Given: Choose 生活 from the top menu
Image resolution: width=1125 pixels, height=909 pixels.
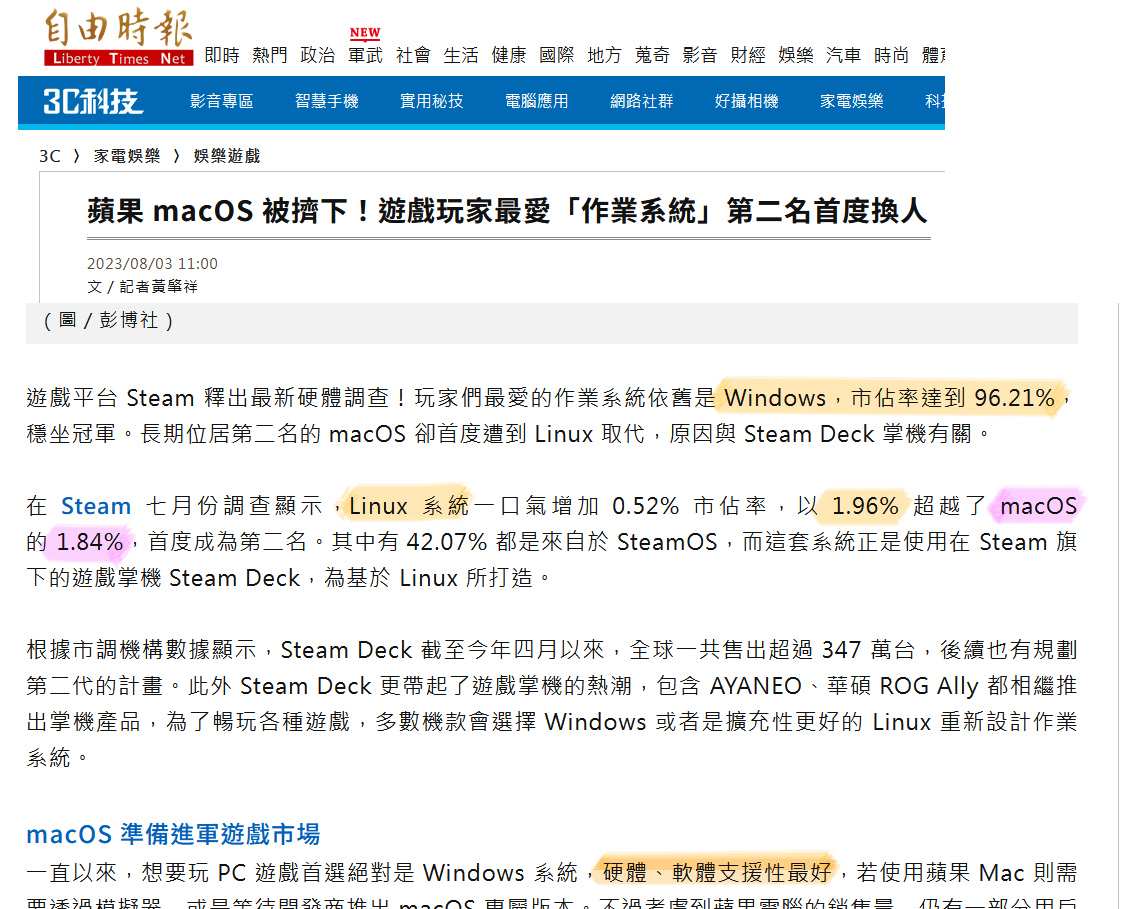Looking at the screenshot, I should pyautogui.click(x=461, y=55).
